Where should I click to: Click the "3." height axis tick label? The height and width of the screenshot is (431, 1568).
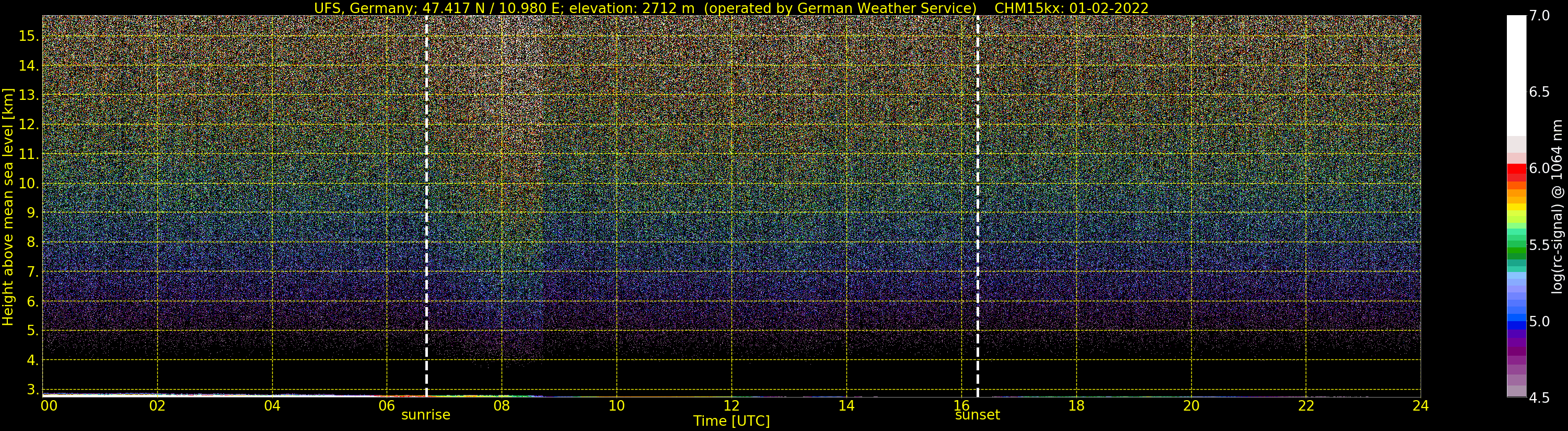(x=33, y=390)
